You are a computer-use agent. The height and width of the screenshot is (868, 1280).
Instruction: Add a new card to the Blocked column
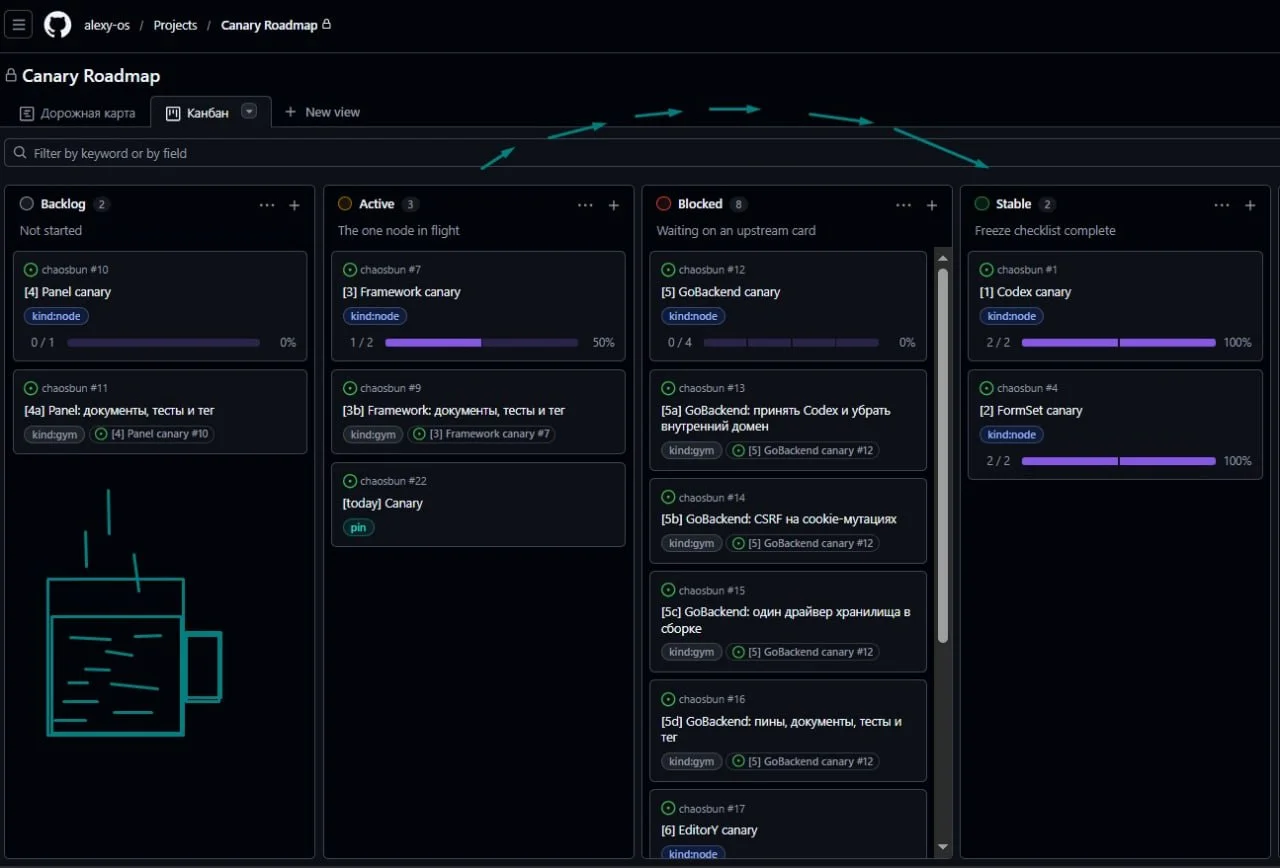tap(931, 205)
